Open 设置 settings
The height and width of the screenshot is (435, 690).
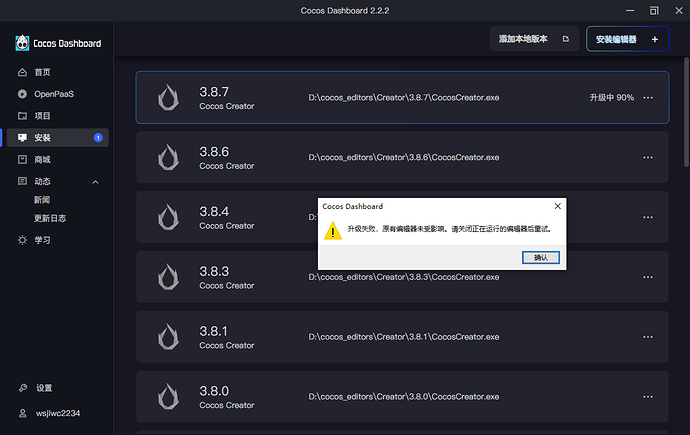point(44,388)
